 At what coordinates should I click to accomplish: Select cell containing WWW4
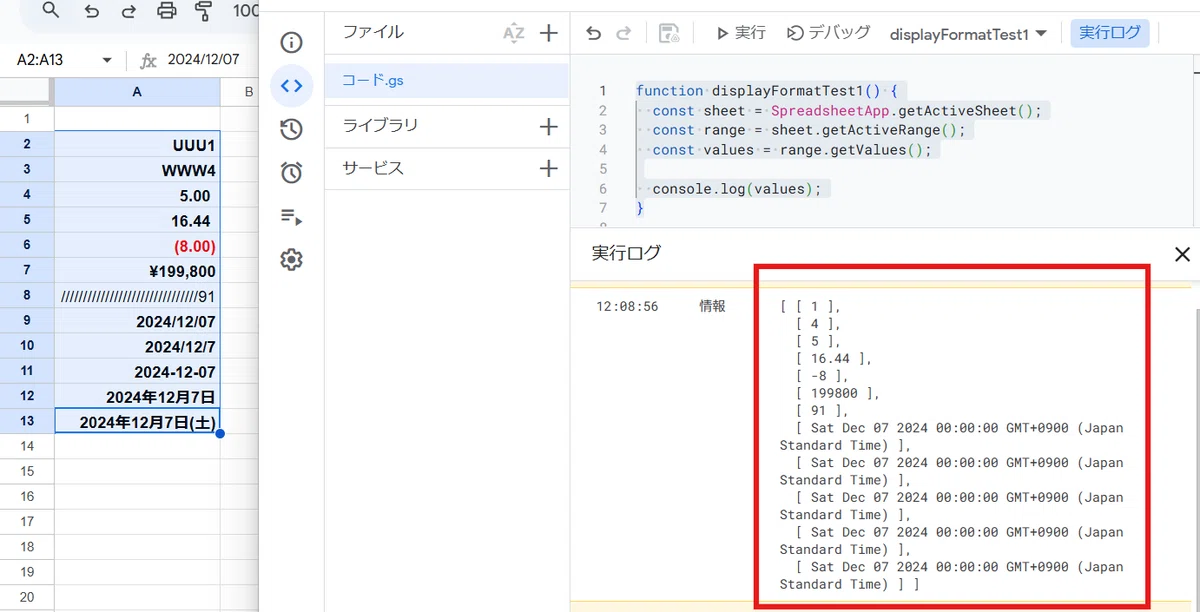tap(137, 170)
